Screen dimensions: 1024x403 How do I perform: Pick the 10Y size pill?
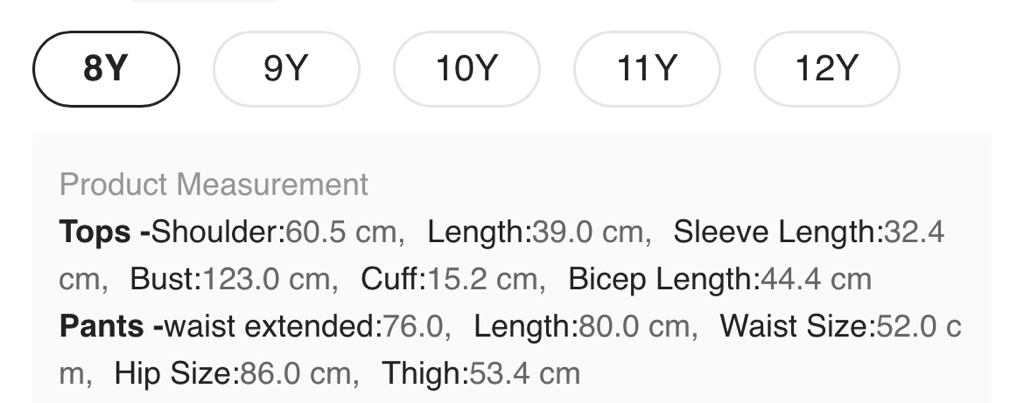[466, 69]
